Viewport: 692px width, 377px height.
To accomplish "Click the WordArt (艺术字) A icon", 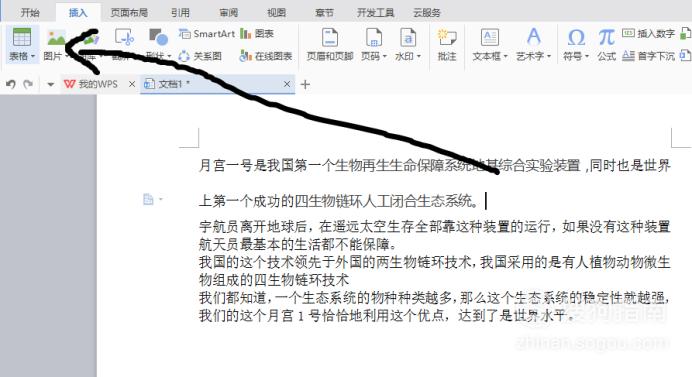I will (534, 37).
